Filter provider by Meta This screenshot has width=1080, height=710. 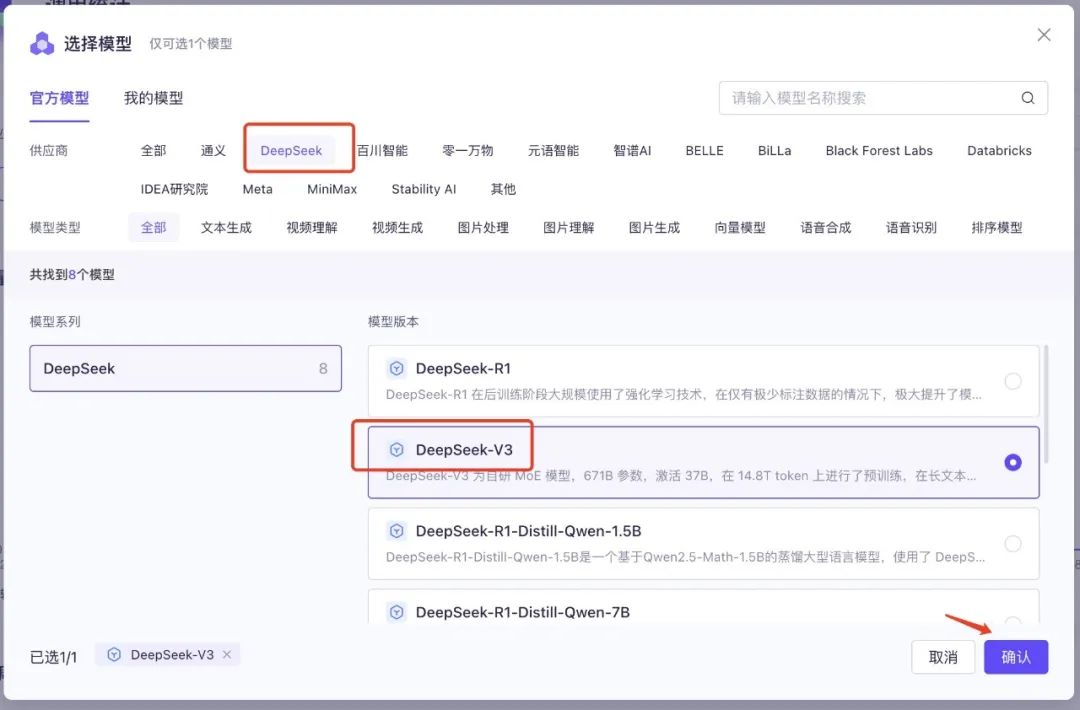point(258,189)
